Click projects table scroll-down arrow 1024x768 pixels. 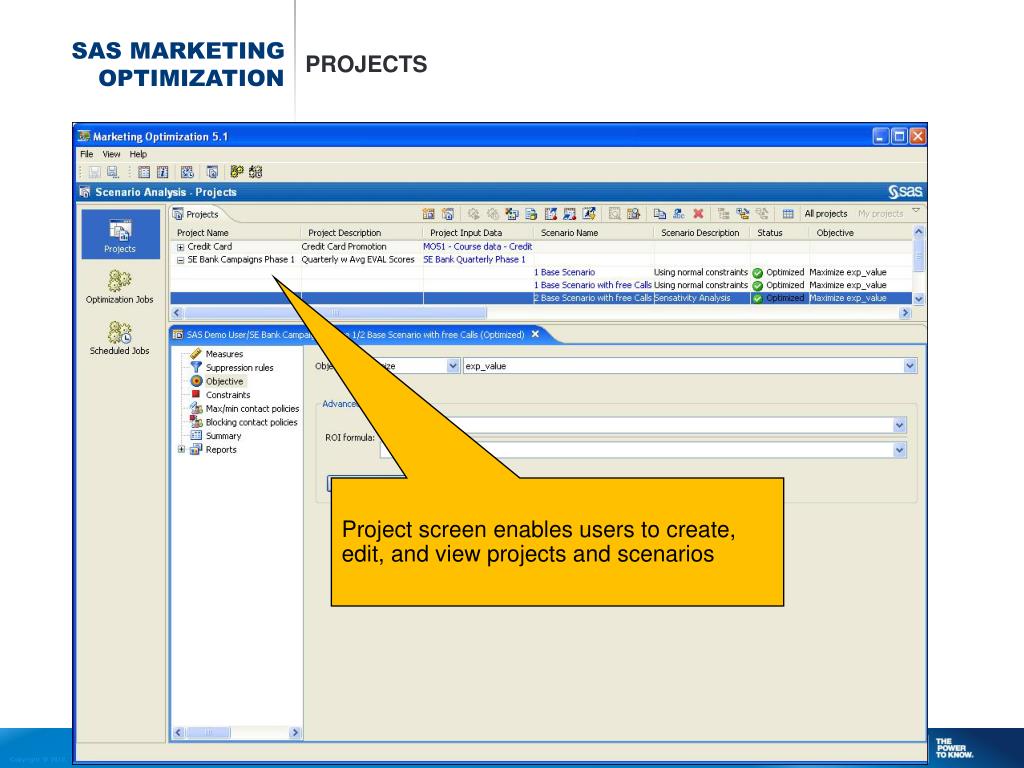[918, 298]
